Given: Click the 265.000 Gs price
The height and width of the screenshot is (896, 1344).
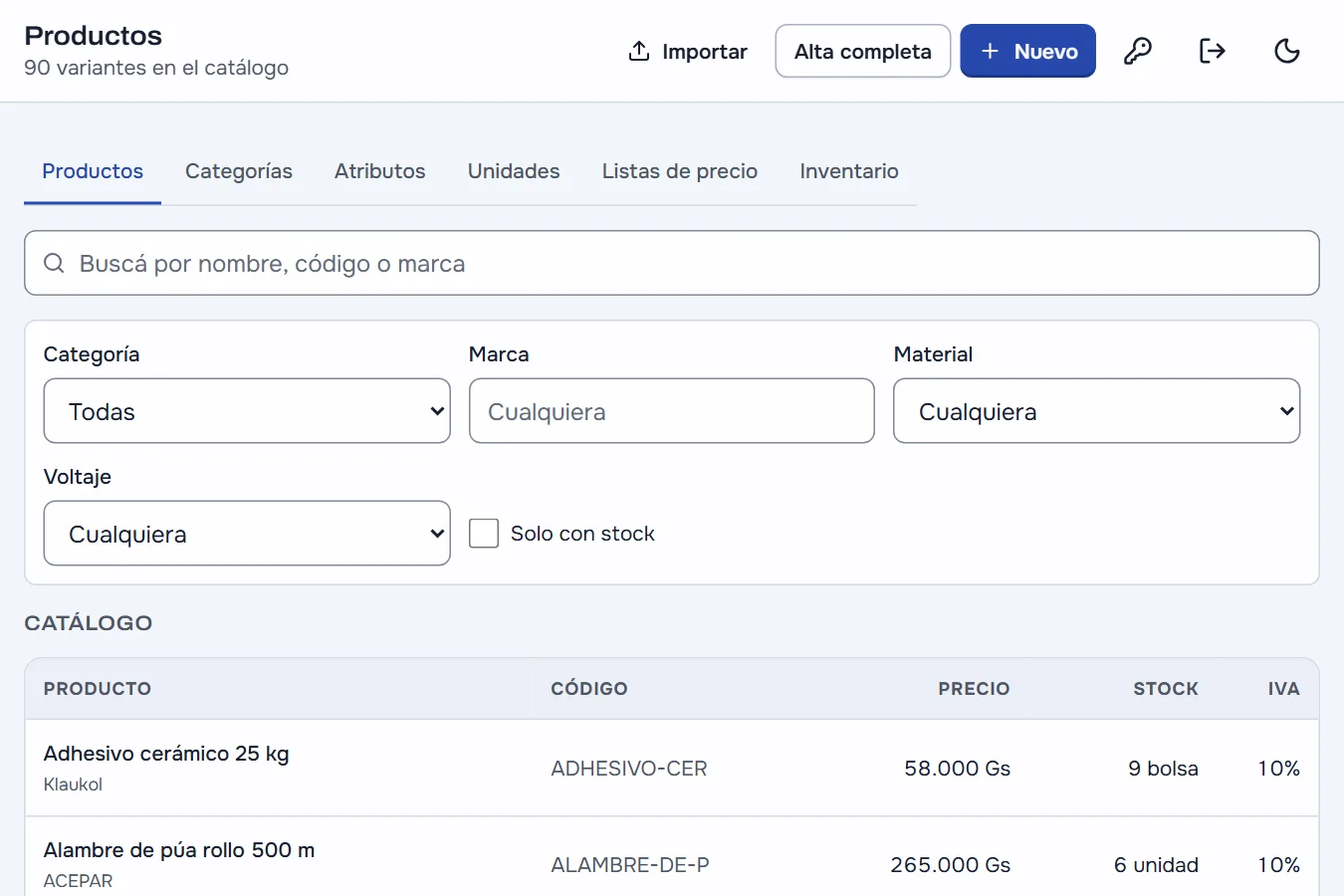Looking at the screenshot, I should [x=950, y=865].
